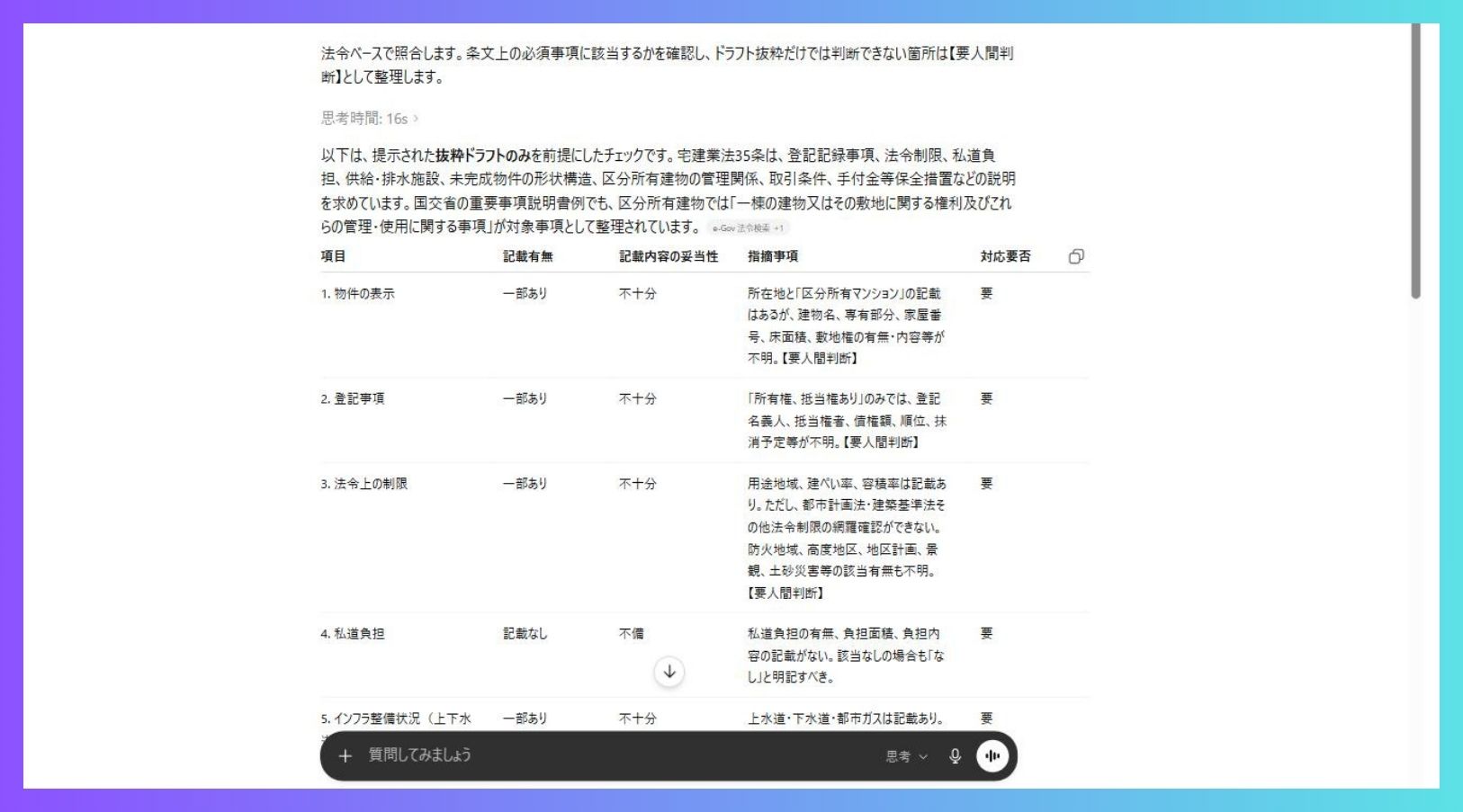Click the intro sentence starting 法令ベースで照合します
The width and height of the screenshot is (1463, 812).
point(667,65)
